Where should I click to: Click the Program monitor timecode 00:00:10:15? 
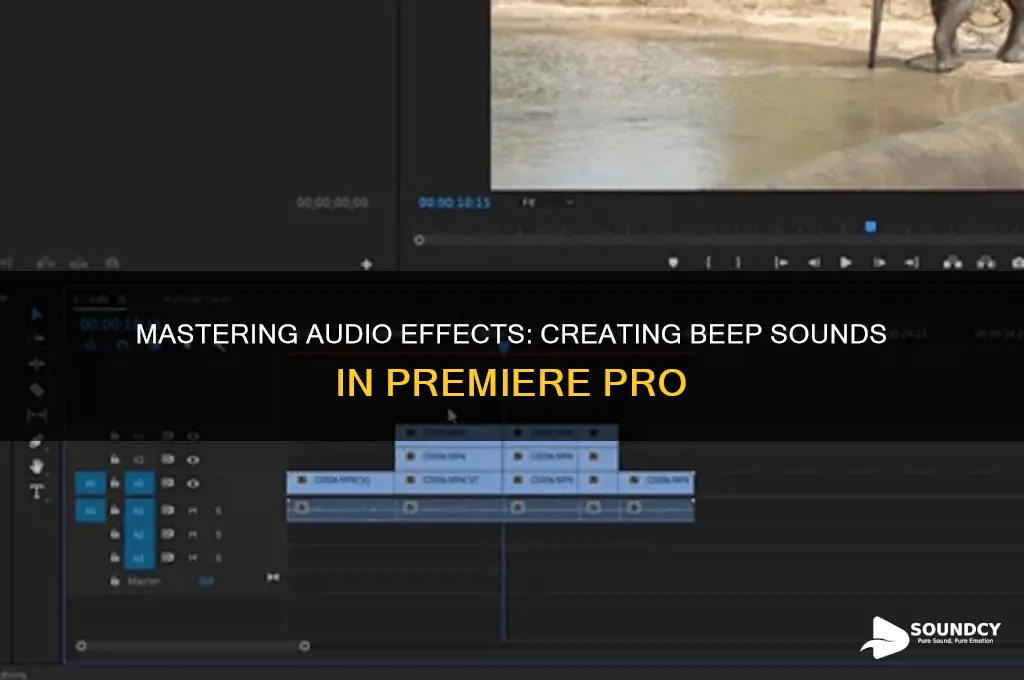tap(455, 202)
